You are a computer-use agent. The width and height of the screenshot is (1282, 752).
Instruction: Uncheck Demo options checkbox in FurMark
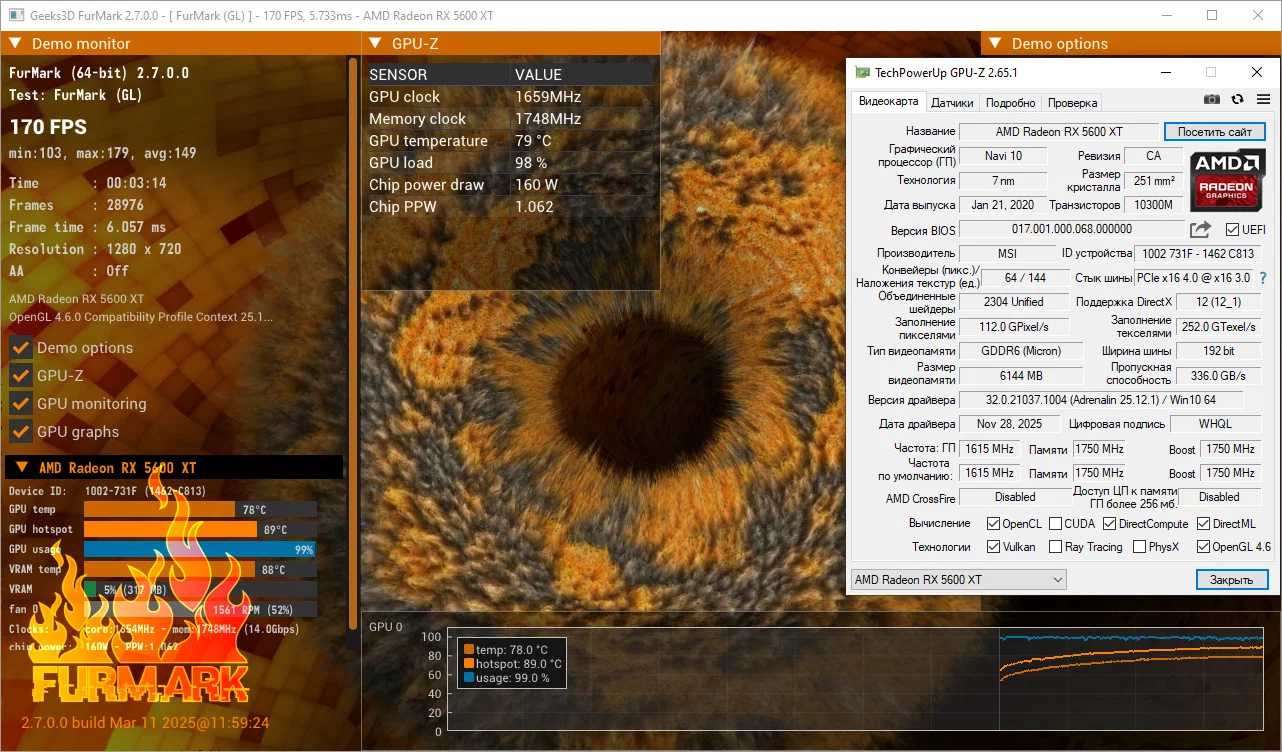[20, 348]
